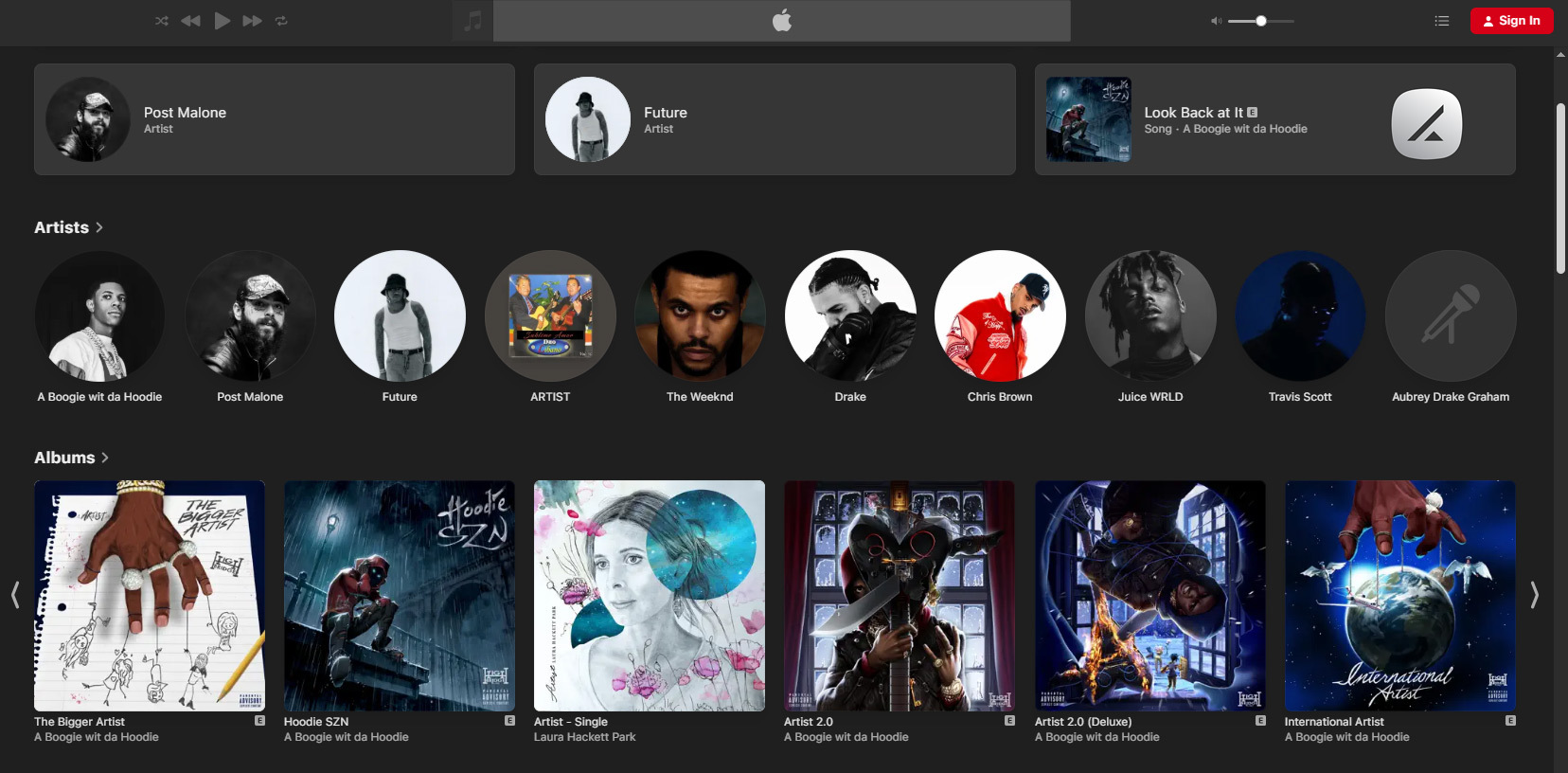Viewport: 1568px width, 773px height.
Task: Click A Boogie wit da Hoodie under Hoodie SZN
Action: [x=347, y=737]
